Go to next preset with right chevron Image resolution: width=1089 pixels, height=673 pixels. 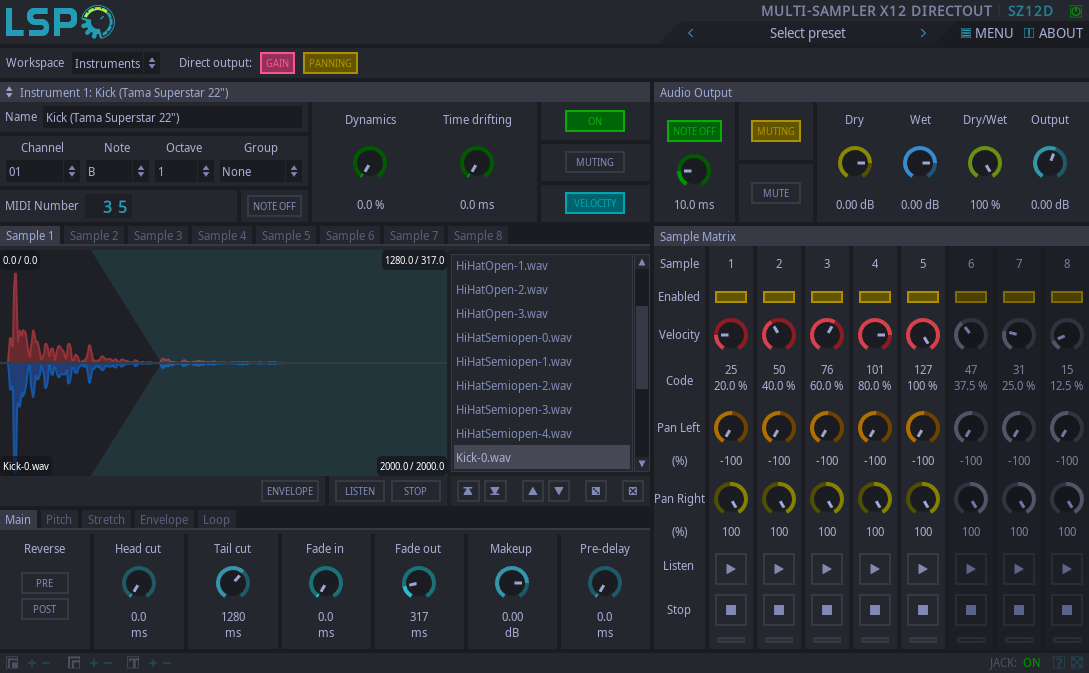point(923,33)
